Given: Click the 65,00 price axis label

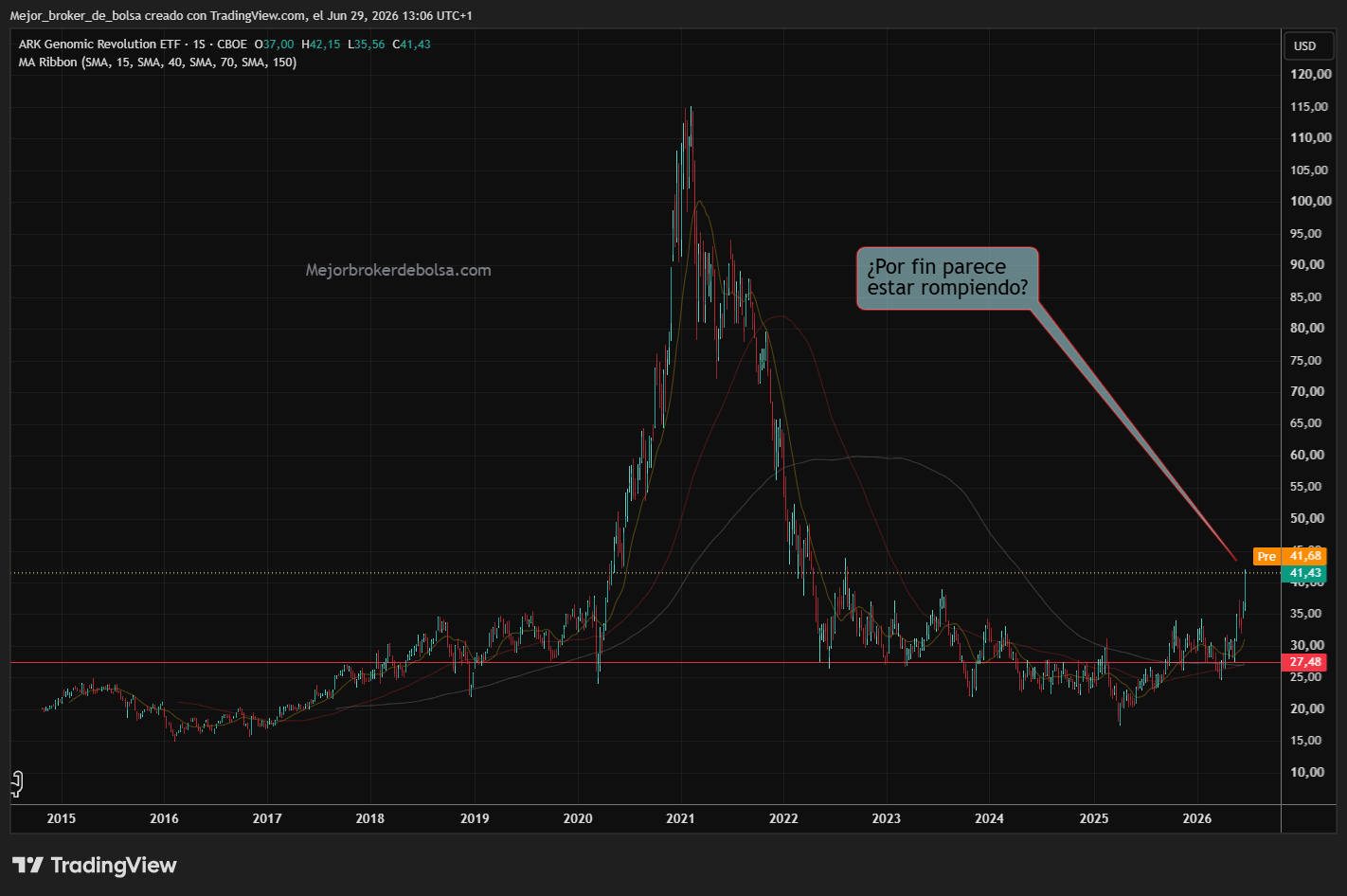Looking at the screenshot, I should (x=1307, y=423).
